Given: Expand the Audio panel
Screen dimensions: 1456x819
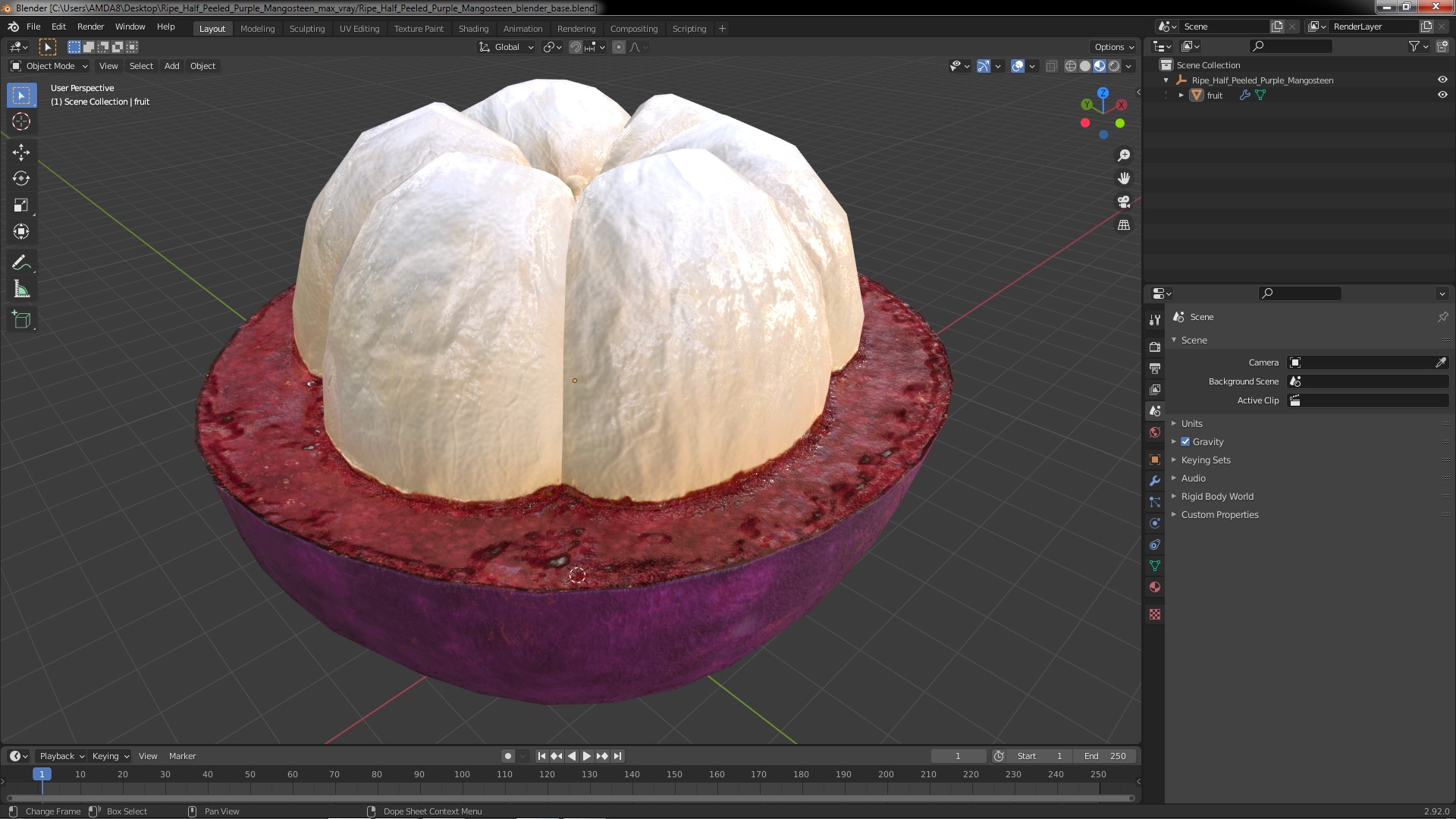Looking at the screenshot, I should [x=1193, y=478].
